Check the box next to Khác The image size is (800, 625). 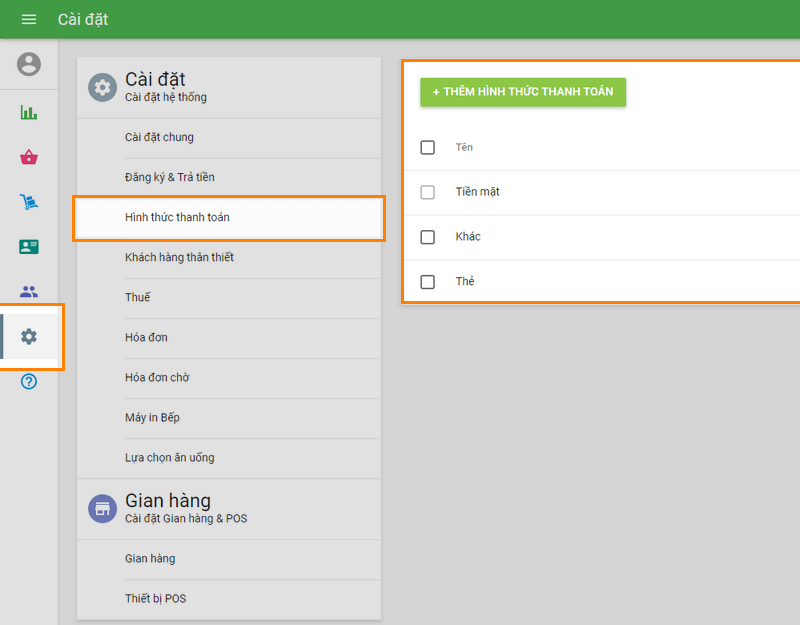(x=428, y=237)
